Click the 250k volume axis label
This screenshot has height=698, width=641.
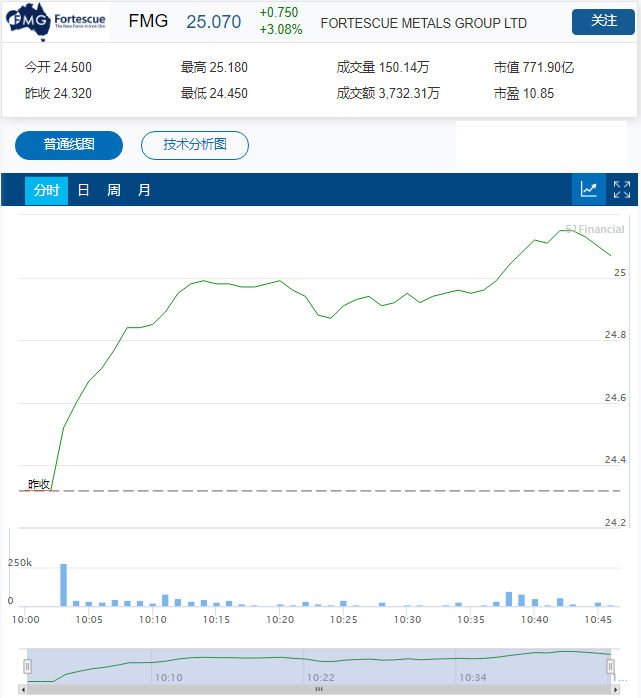coord(20,563)
